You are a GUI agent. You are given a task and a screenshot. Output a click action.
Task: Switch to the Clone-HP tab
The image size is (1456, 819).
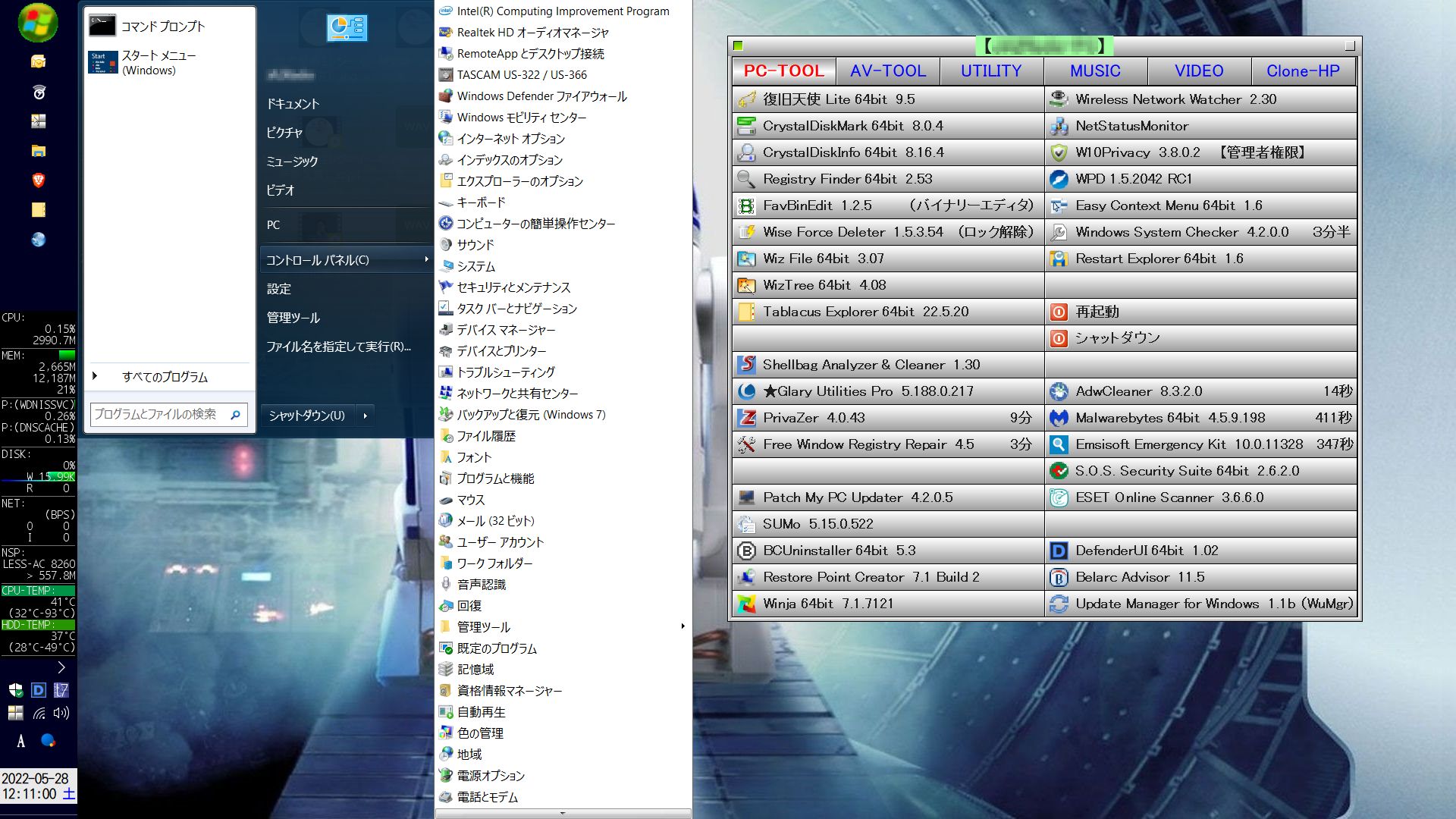tap(1303, 71)
